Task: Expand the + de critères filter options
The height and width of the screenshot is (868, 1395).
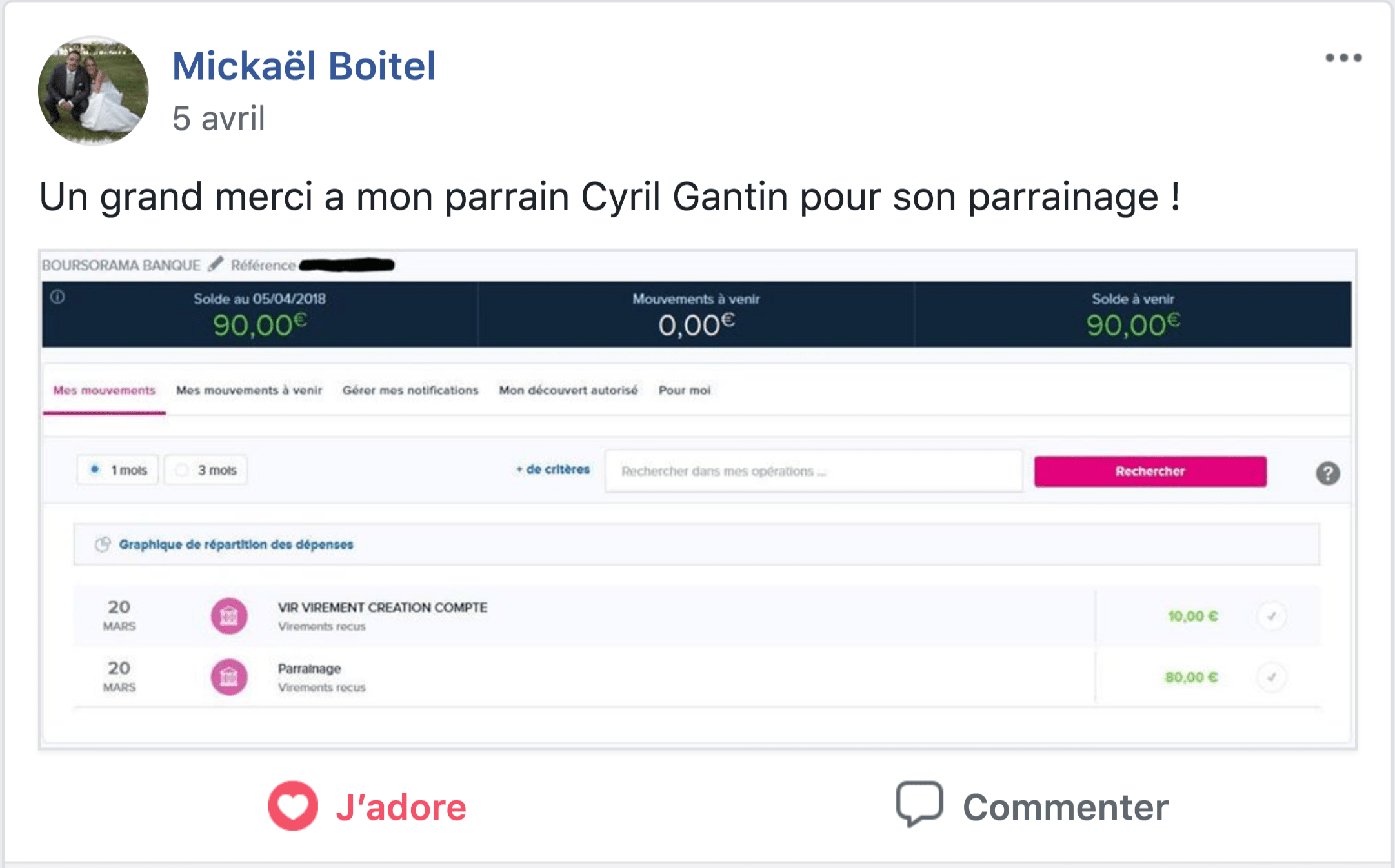Action: click(552, 469)
